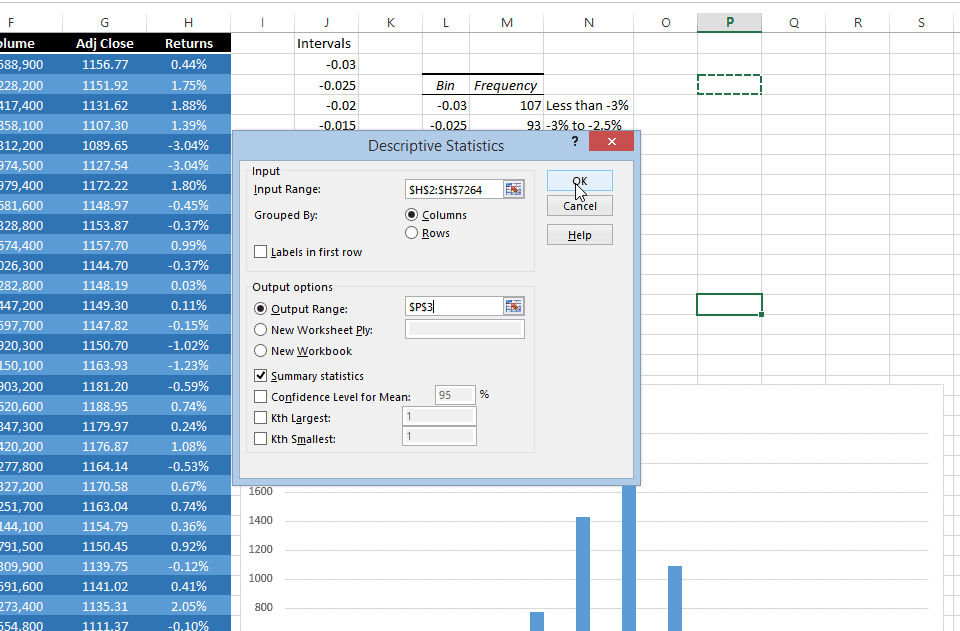
Task: Cancel the Descriptive Statistics dialog
Action: (x=579, y=206)
